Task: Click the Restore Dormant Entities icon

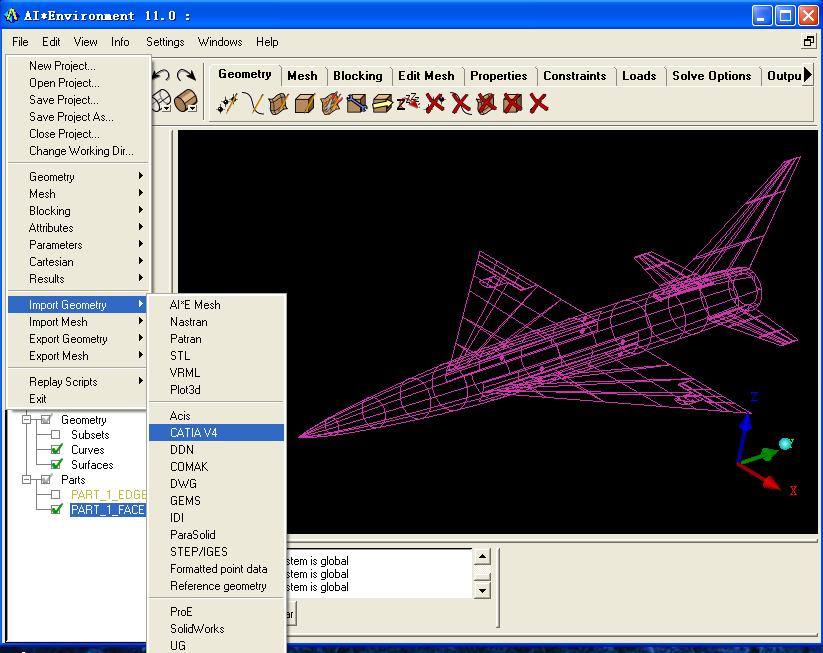Action: coord(408,102)
